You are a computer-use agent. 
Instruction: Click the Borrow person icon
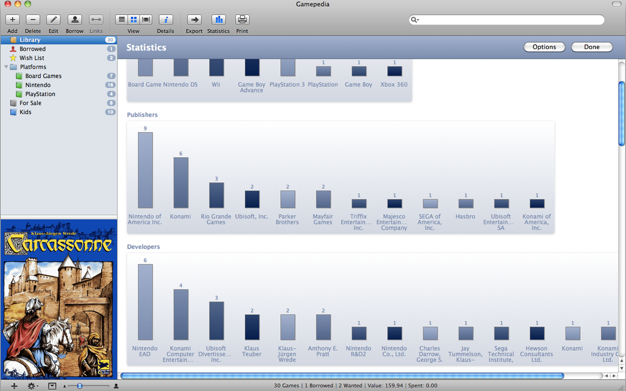click(75, 20)
